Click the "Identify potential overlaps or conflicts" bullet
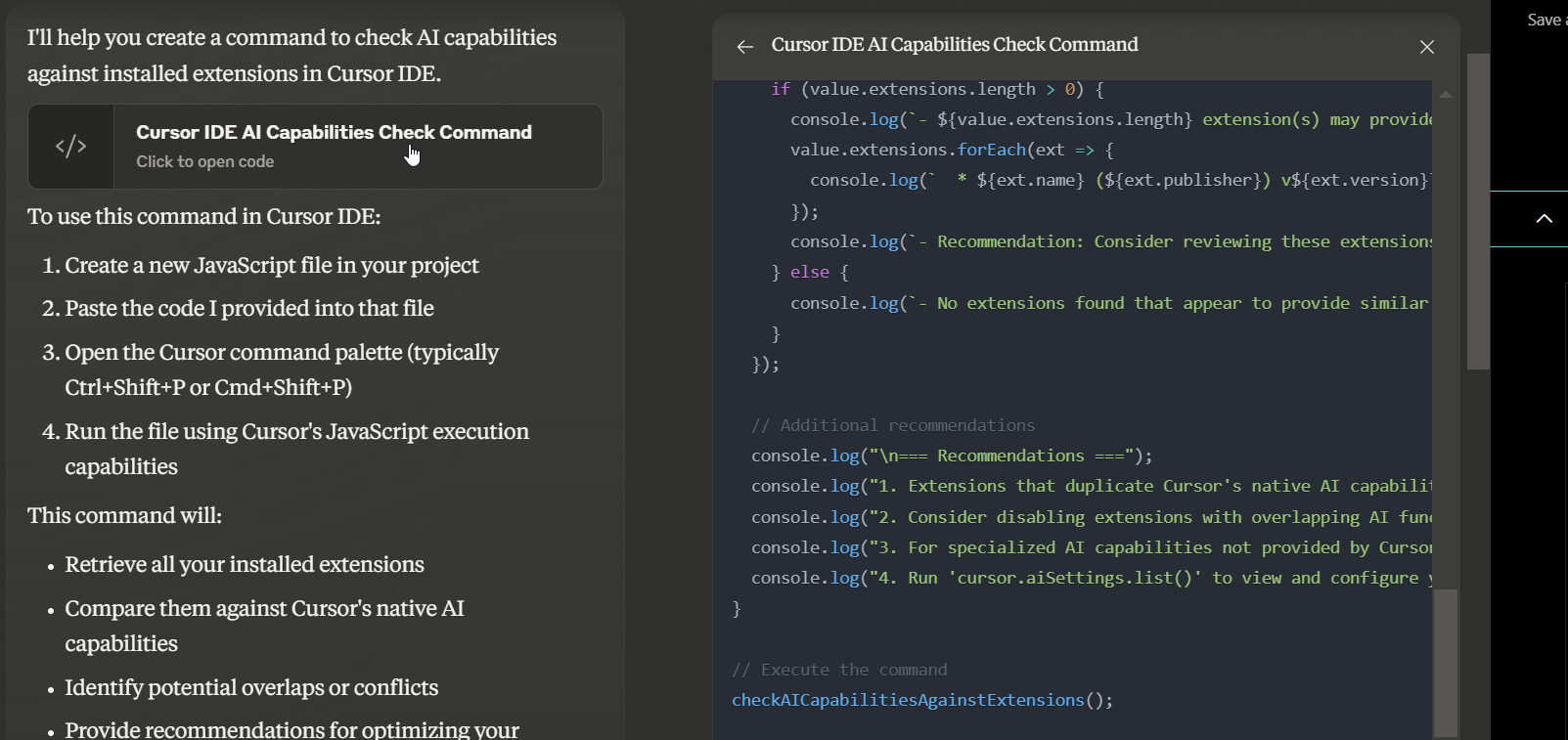Screen dimensions: 1568x740 tap(251, 688)
